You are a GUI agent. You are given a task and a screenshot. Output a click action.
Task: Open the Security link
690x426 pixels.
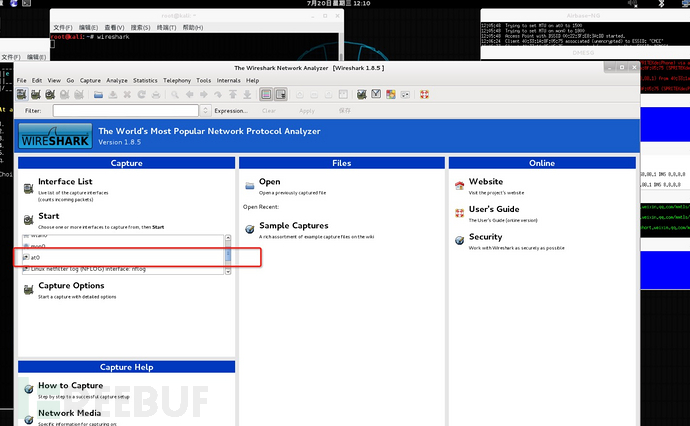485,237
